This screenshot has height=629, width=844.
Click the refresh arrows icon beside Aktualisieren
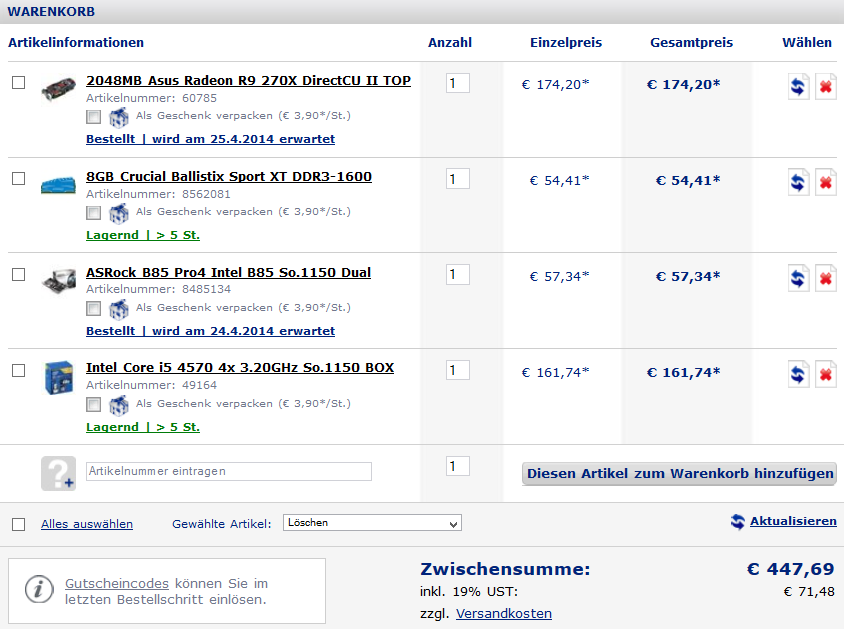(x=738, y=521)
